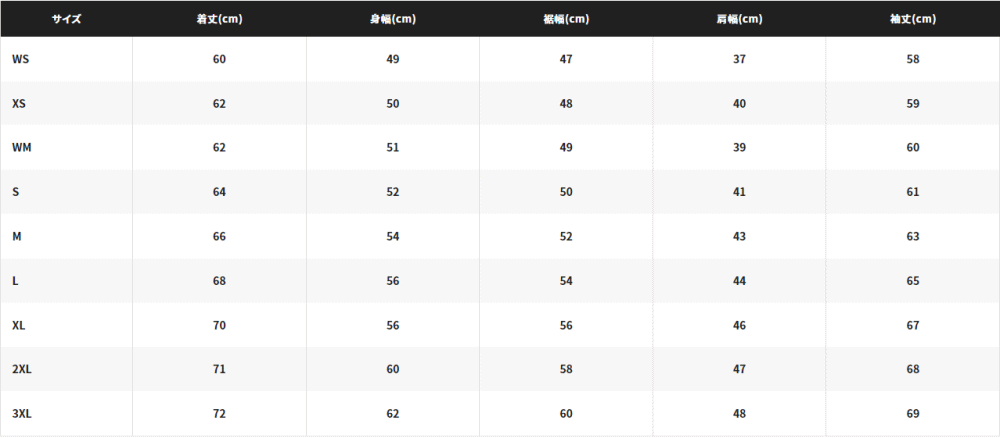Select the WS size row label
The image size is (1000, 438).
click(x=20, y=59)
